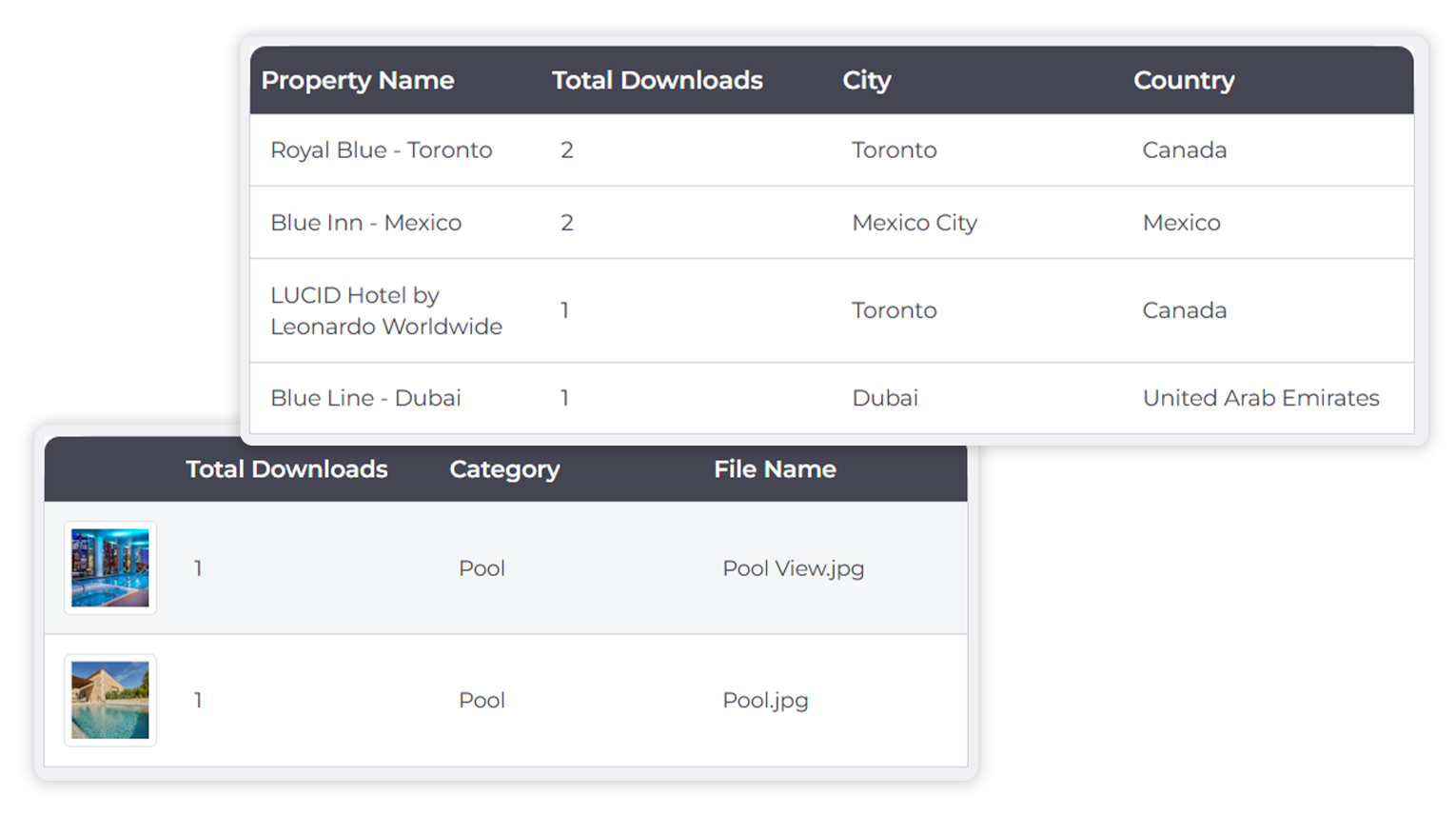The image size is (1456, 815).
Task: Click the Pool category for Pool View.jpg
Action: coord(482,568)
